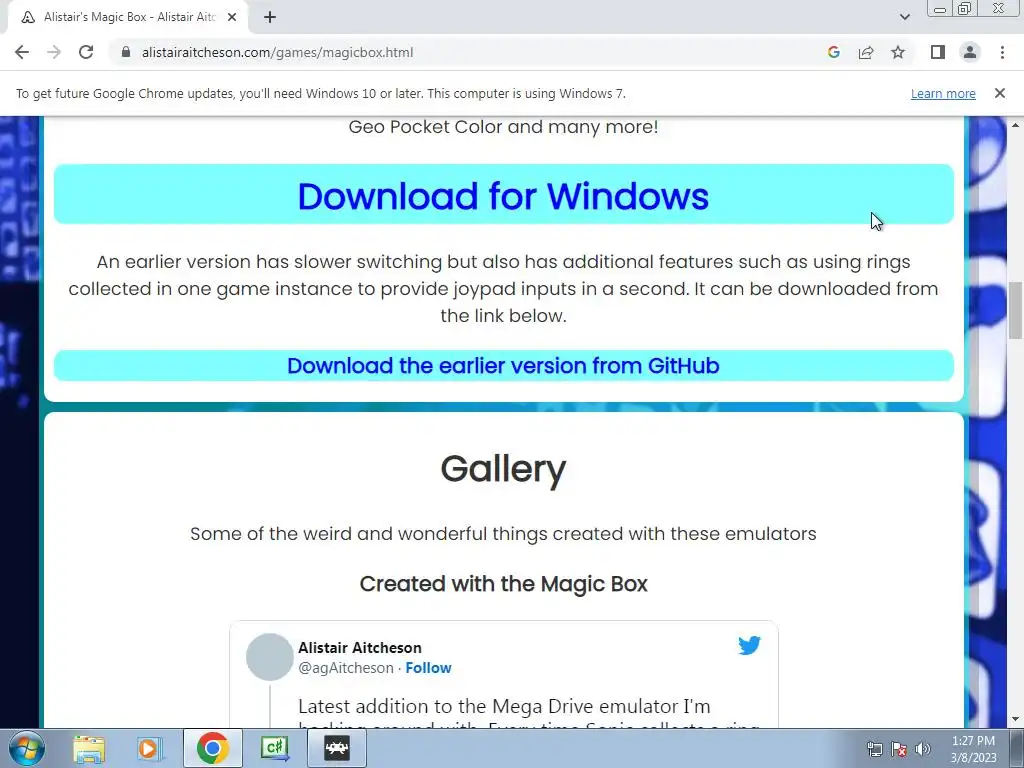Open the Chrome profile avatar menu

970,52
